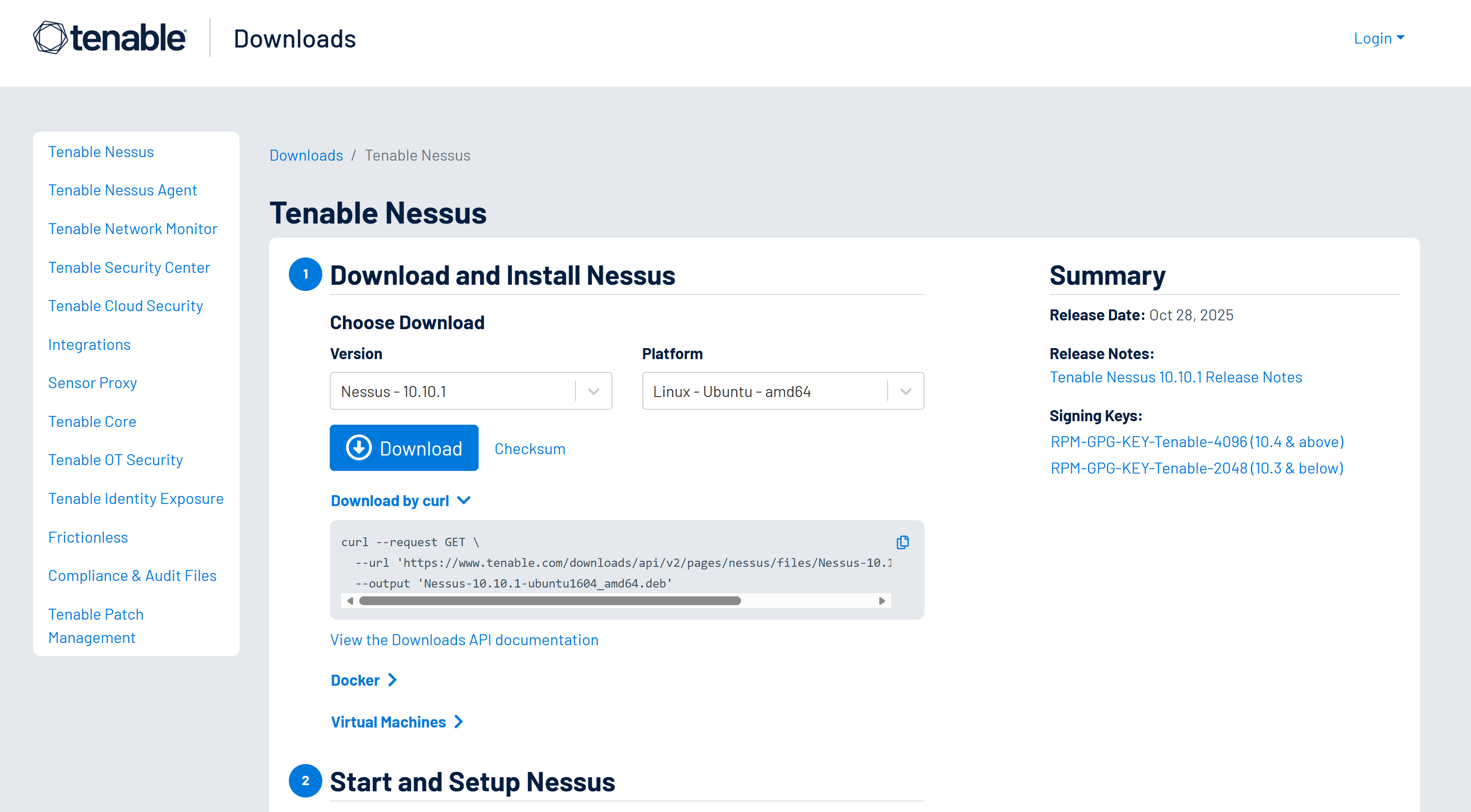
Task: Click the Downloads breadcrumb link
Action: pyautogui.click(x=306, y=155)
